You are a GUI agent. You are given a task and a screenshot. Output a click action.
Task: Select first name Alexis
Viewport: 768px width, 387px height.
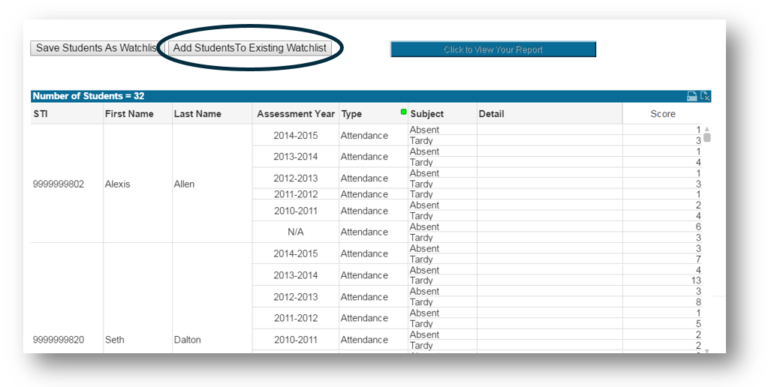pyautogui.click(x=117, y=184)
